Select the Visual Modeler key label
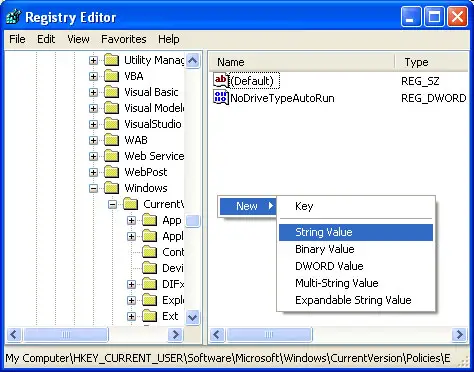This screenshot has height=372, width=474. 154,108
